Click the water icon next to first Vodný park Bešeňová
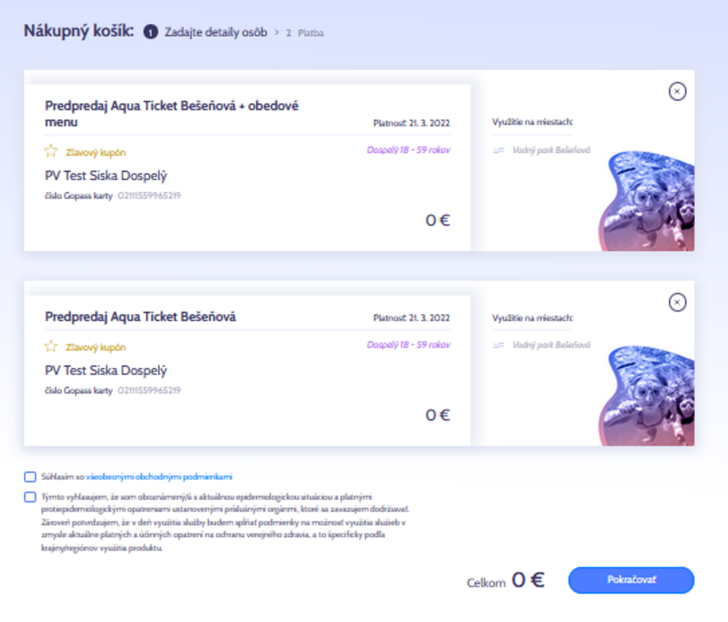Image resolution: width=728 pixels, height=622 pixels. 499,150
